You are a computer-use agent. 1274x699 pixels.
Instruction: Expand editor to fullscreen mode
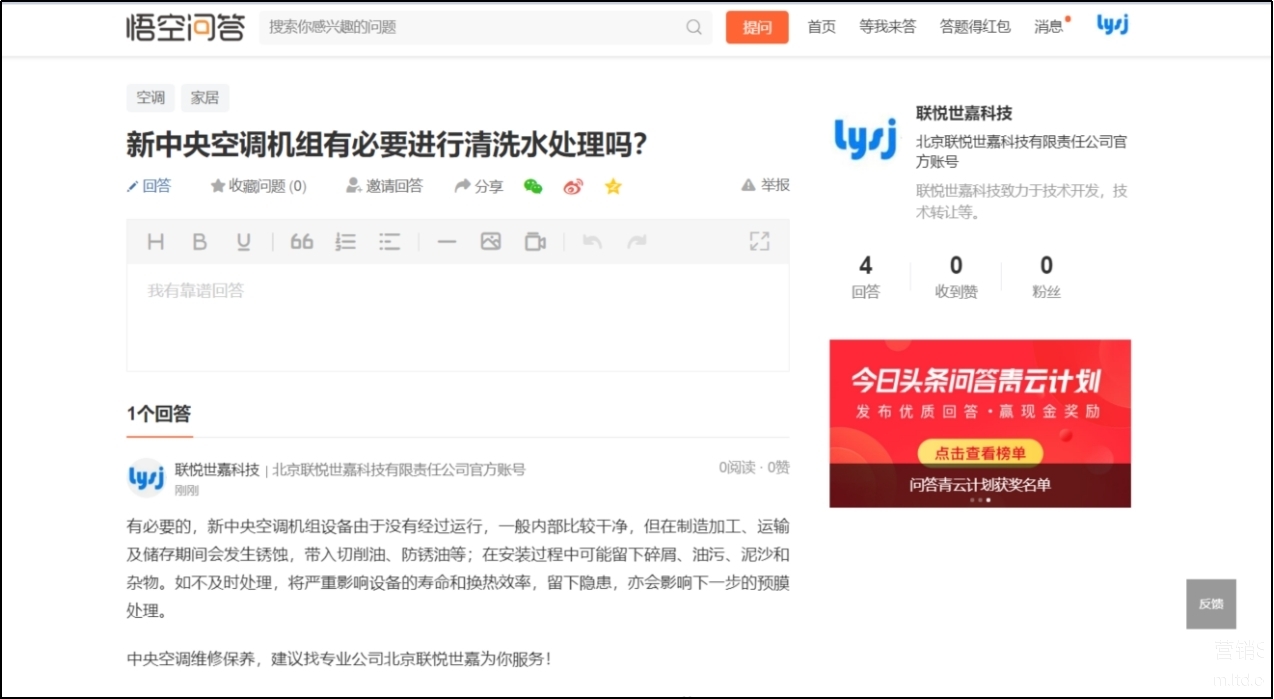click(x=759, y=241)
